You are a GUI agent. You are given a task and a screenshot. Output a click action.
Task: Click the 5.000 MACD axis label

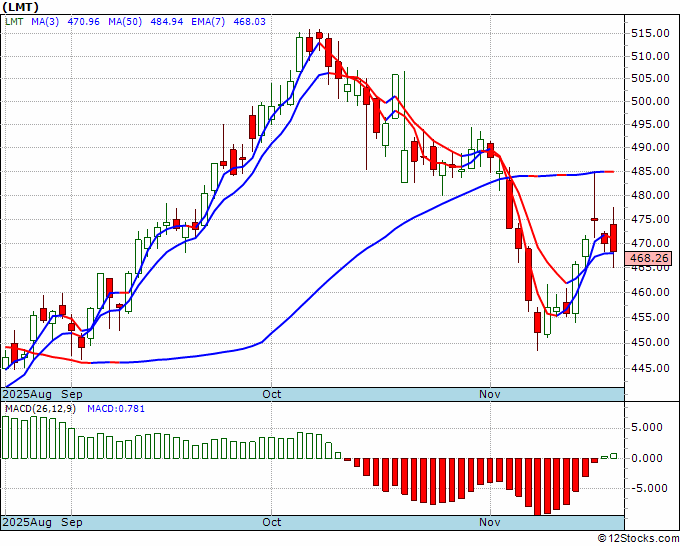[x=646, y=427]
